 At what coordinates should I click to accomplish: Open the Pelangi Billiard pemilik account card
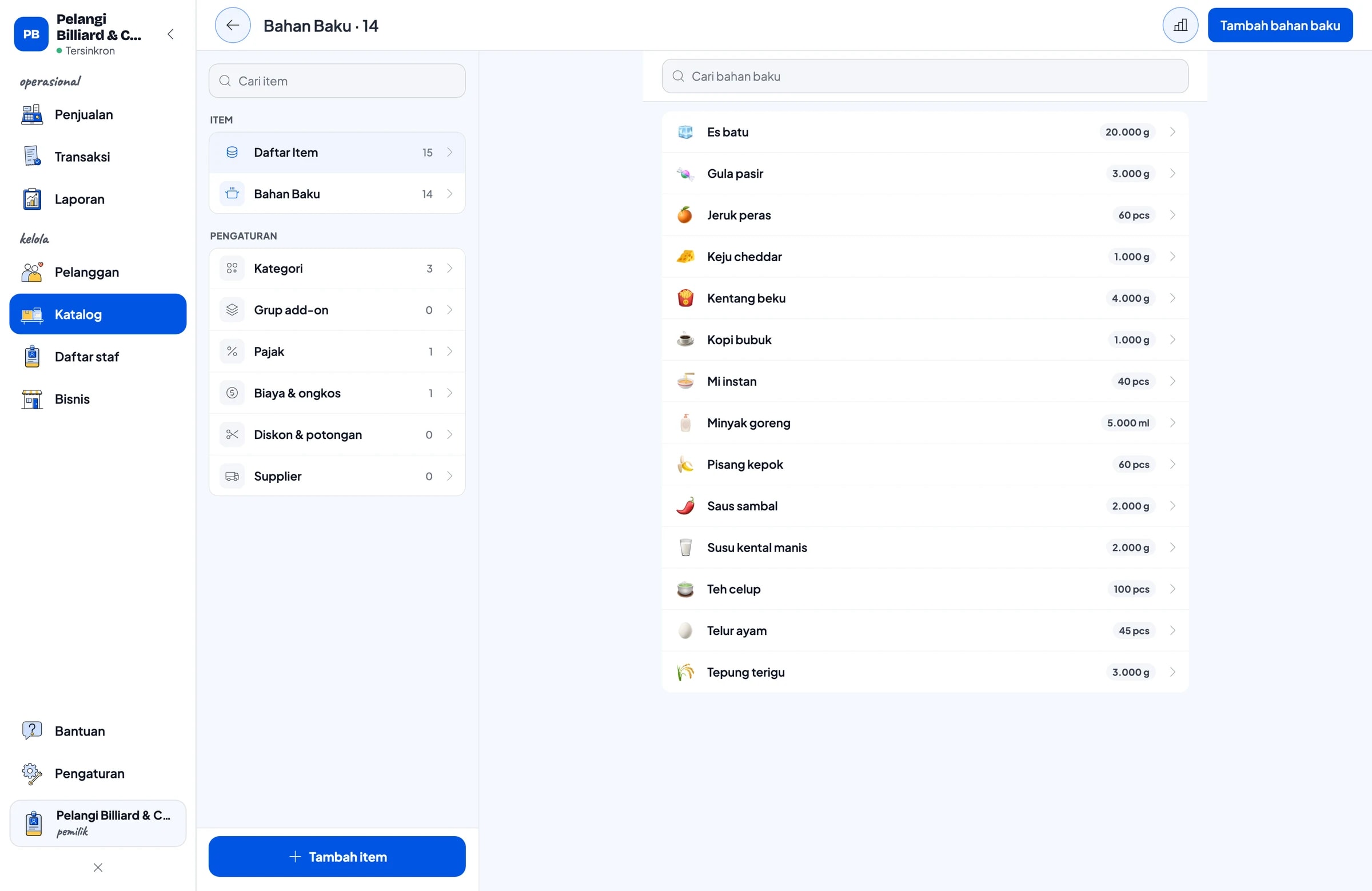tap(98, 823)
